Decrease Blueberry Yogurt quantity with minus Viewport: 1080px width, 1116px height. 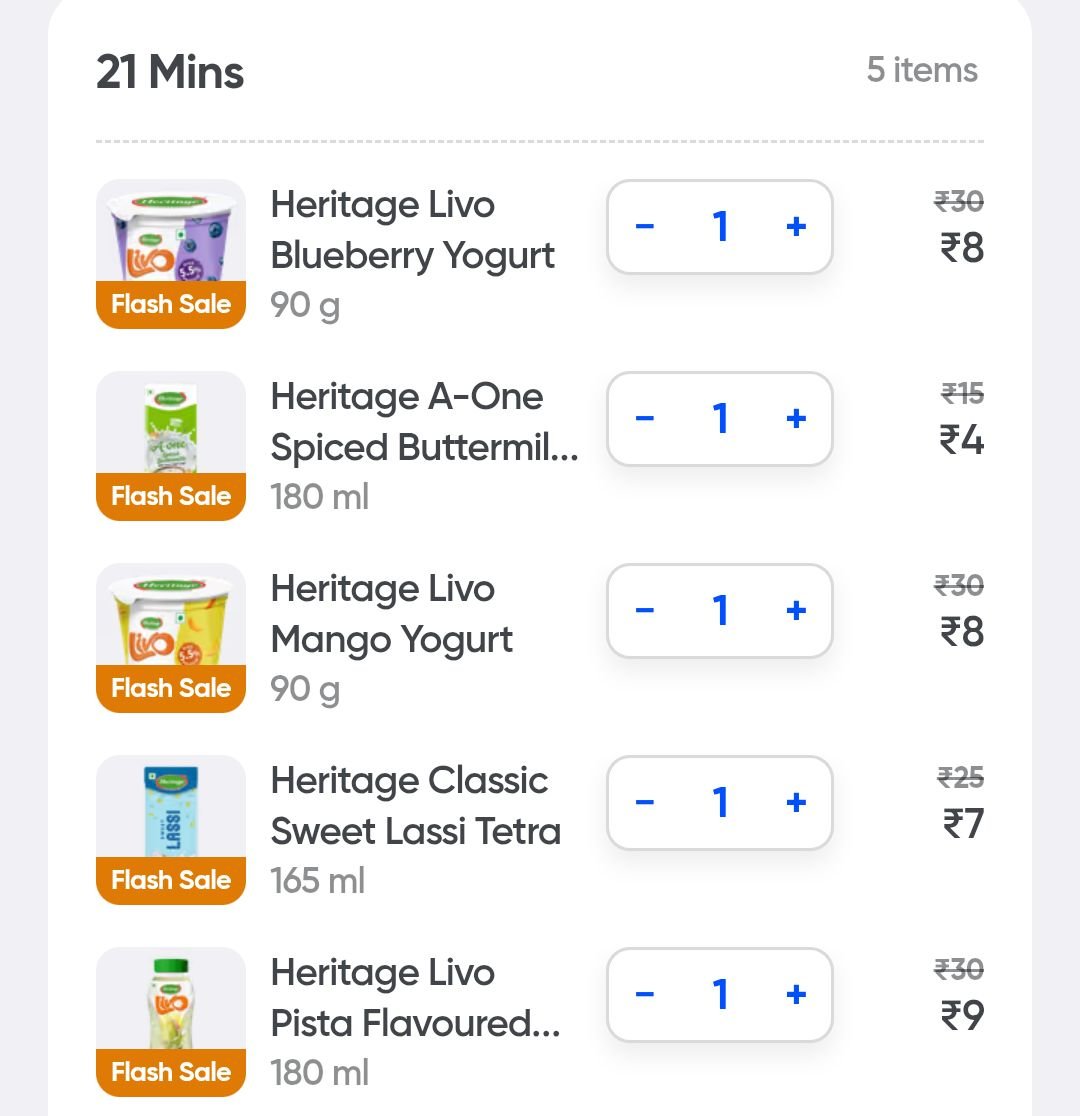(x=645, y=227)
